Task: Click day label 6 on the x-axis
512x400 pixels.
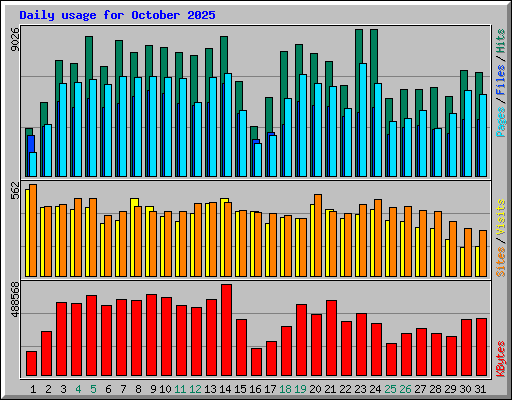Action: tap(108, 389)
